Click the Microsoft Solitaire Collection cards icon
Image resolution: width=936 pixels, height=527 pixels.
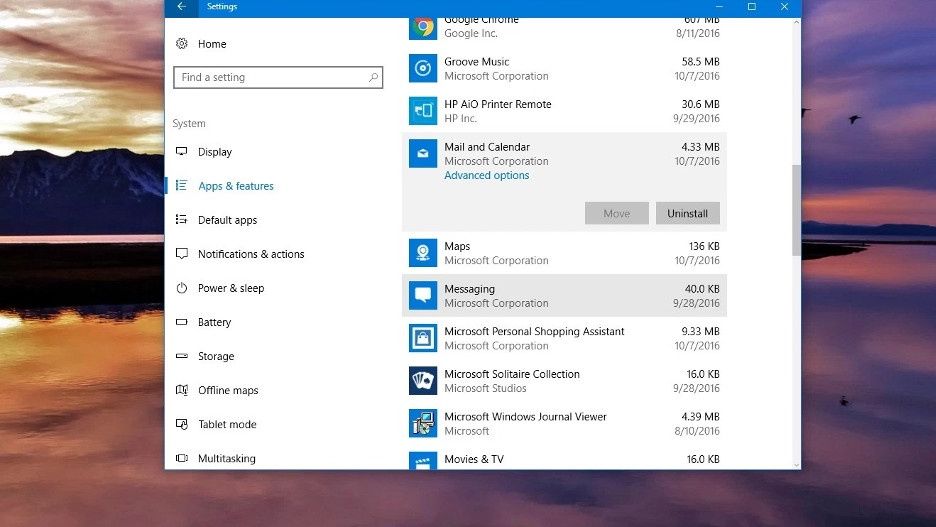[x=423, y=381]
